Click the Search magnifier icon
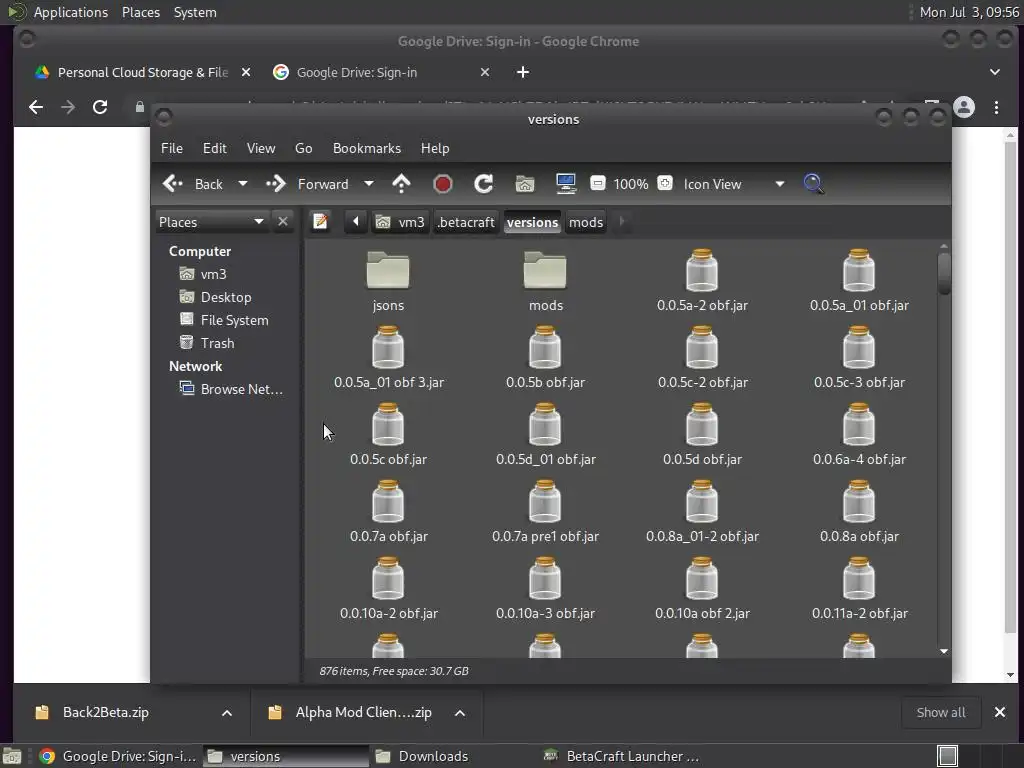This screenshot has height=768, width=1024. pos(814,184)
